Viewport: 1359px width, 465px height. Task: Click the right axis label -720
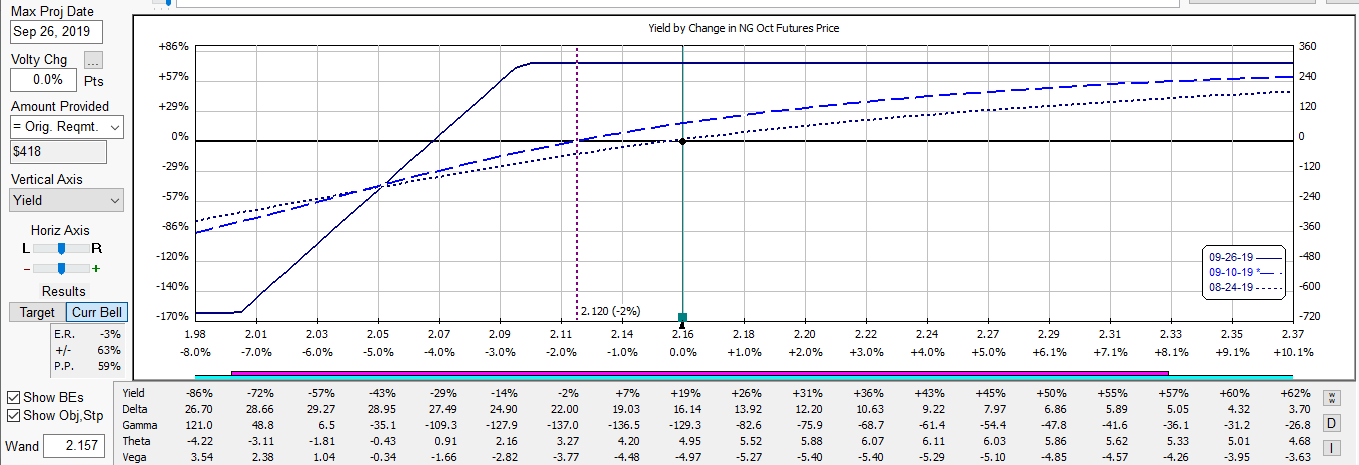[x=1308, y=317]
